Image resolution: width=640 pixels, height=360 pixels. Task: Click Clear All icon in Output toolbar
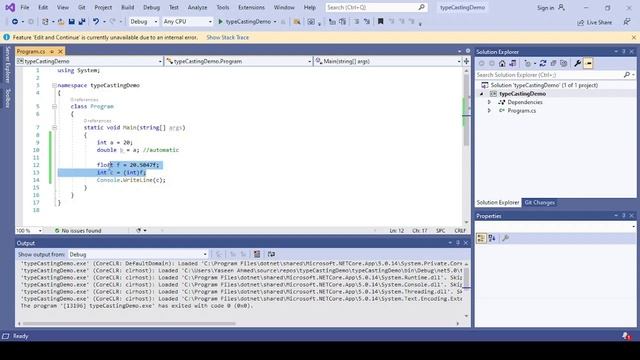(257, 254)
